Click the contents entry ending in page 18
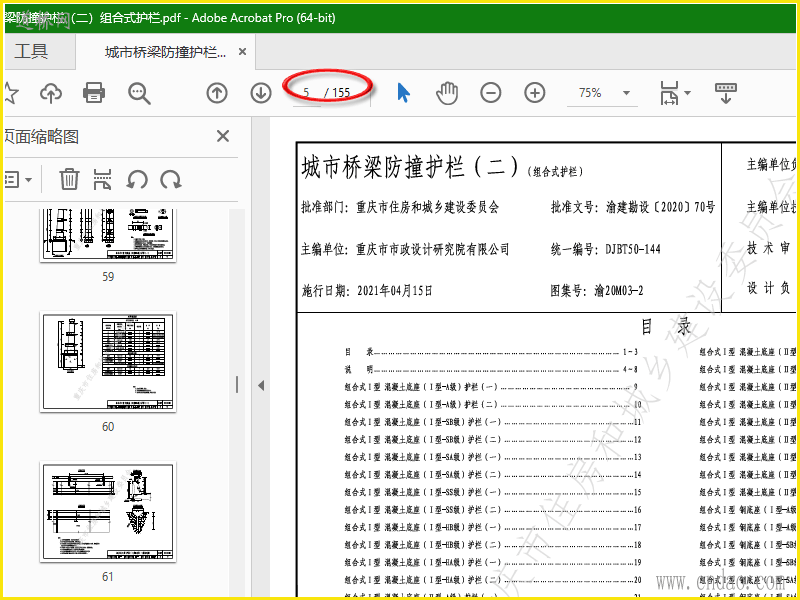 [493, 545]
